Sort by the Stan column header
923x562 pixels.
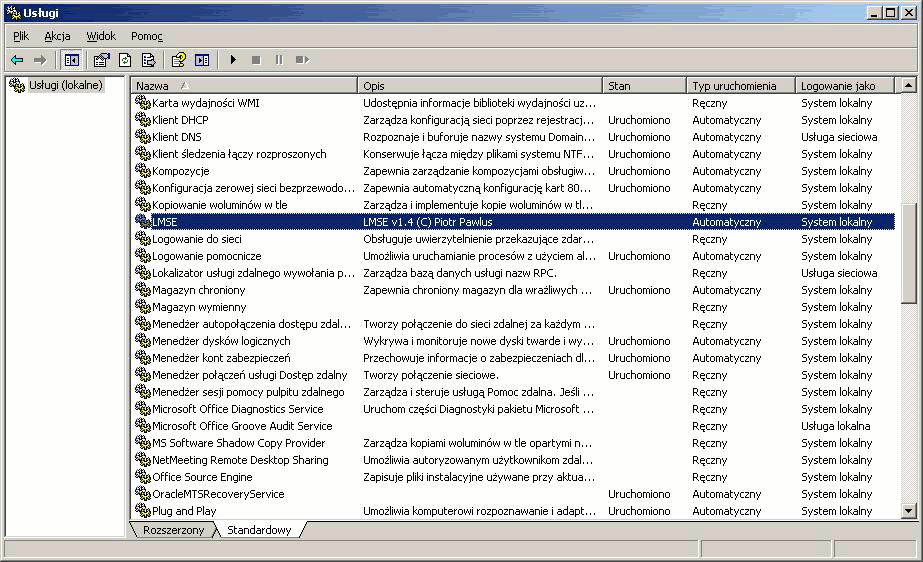(644, 86)
